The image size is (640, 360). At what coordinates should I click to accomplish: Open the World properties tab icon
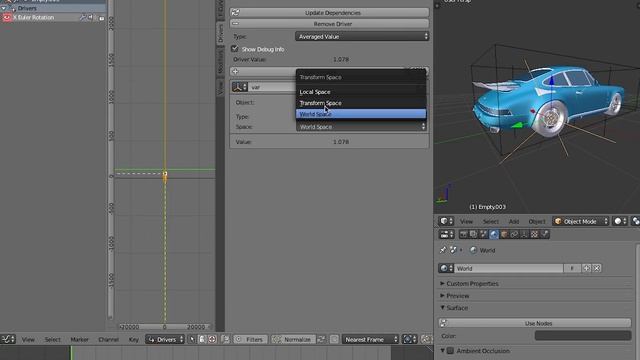pos(494,234)
